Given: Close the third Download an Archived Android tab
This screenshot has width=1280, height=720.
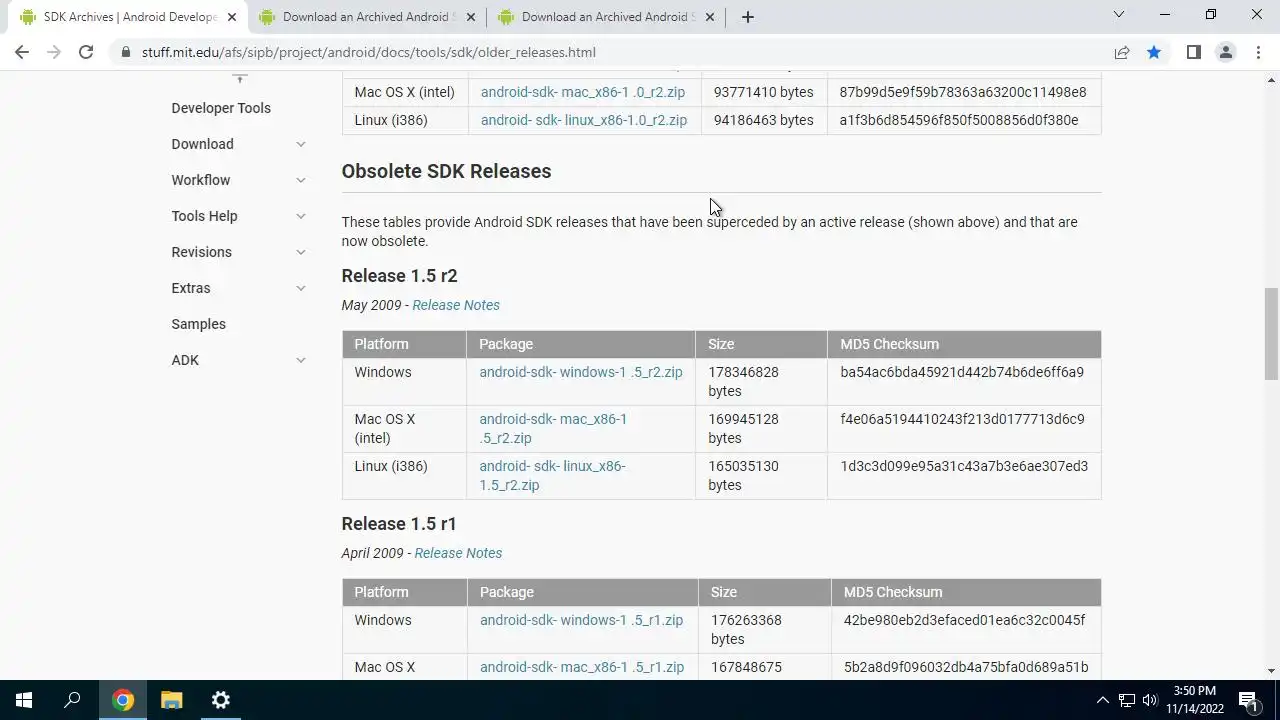Looking at the screenshot, I should point(710,17).
